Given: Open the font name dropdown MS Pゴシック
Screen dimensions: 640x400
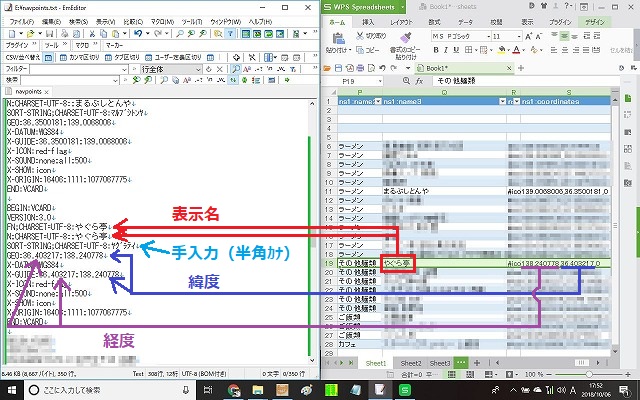Looking at the screenshot, I should point(488,36).
